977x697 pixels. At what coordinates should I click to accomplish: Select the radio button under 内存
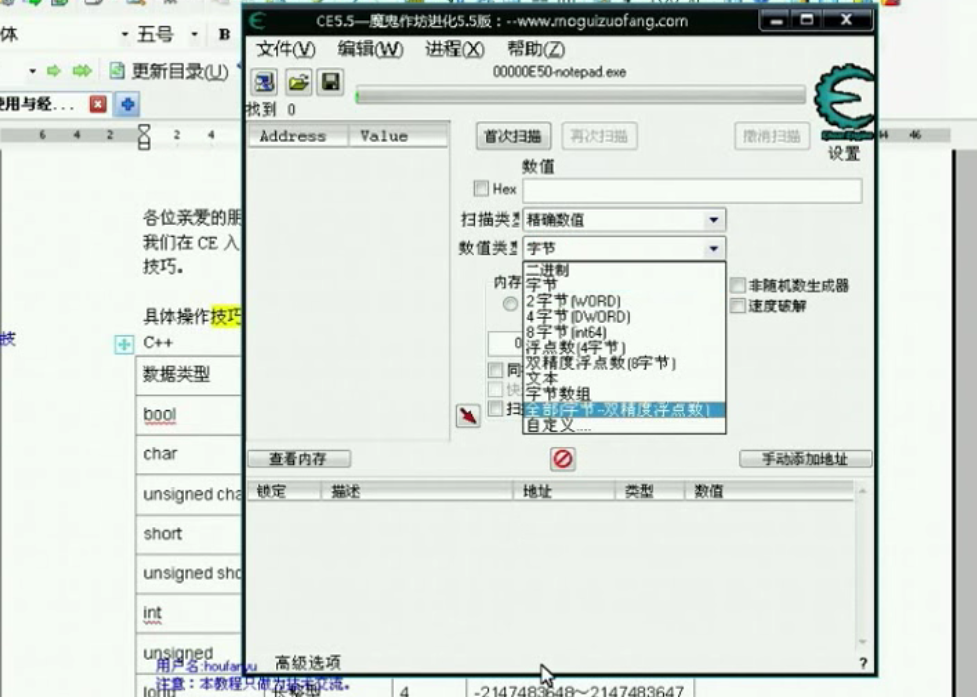click(x=510, y=304)
